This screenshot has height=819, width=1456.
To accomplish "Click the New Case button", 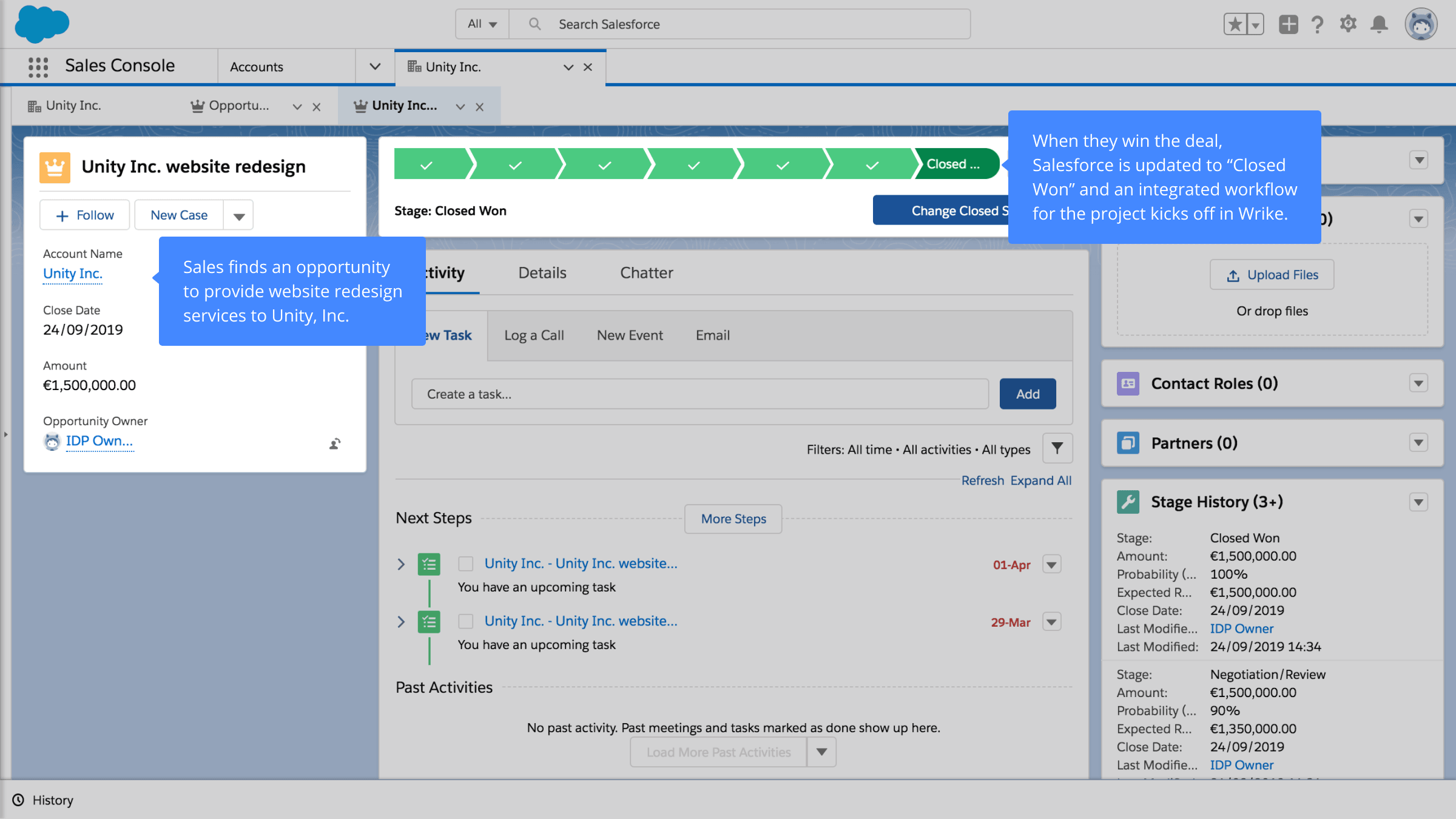I will pos(179,215).
